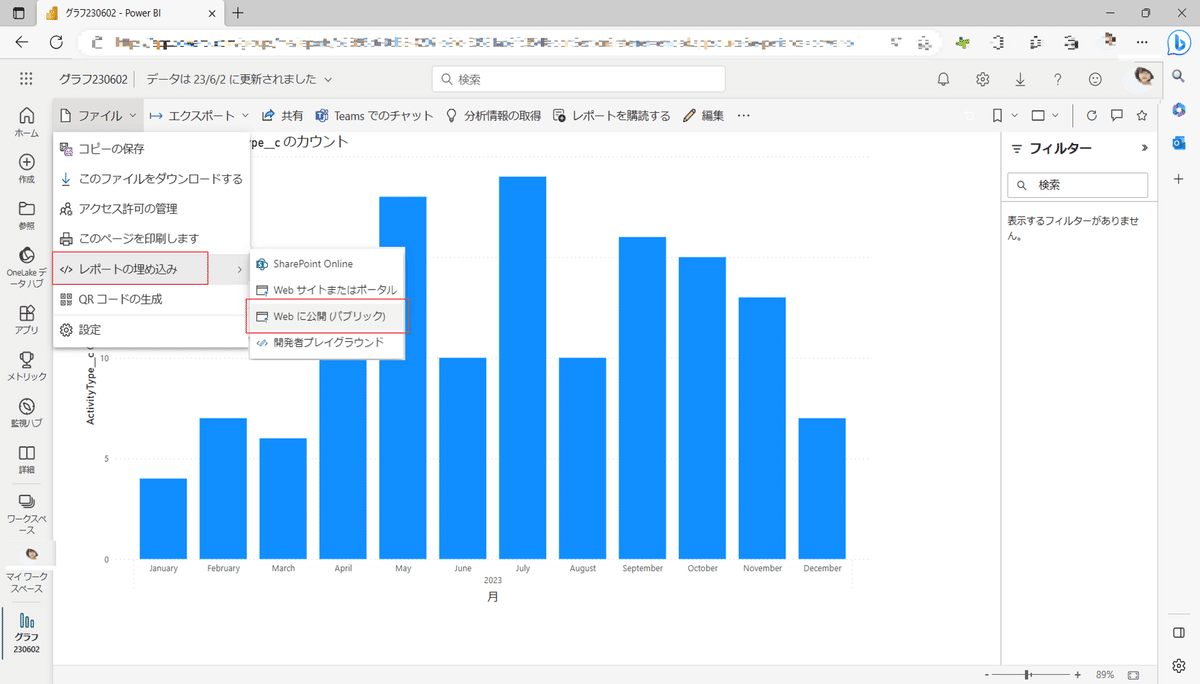Screen dimensions: 1200x684
Task: Open Edge sidebar settings gear
Action: [x=1178, y=665]
